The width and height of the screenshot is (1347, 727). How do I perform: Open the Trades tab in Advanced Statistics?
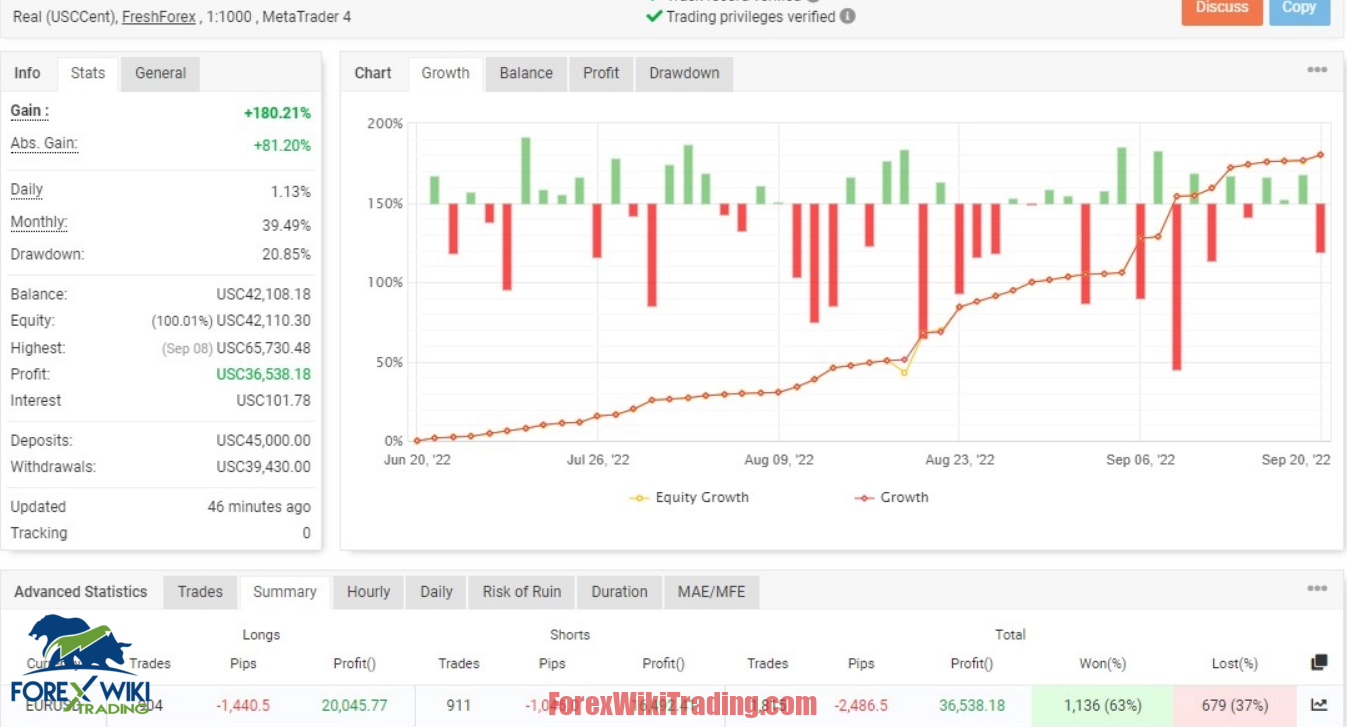pyautogui.click(x=199, y=591)
